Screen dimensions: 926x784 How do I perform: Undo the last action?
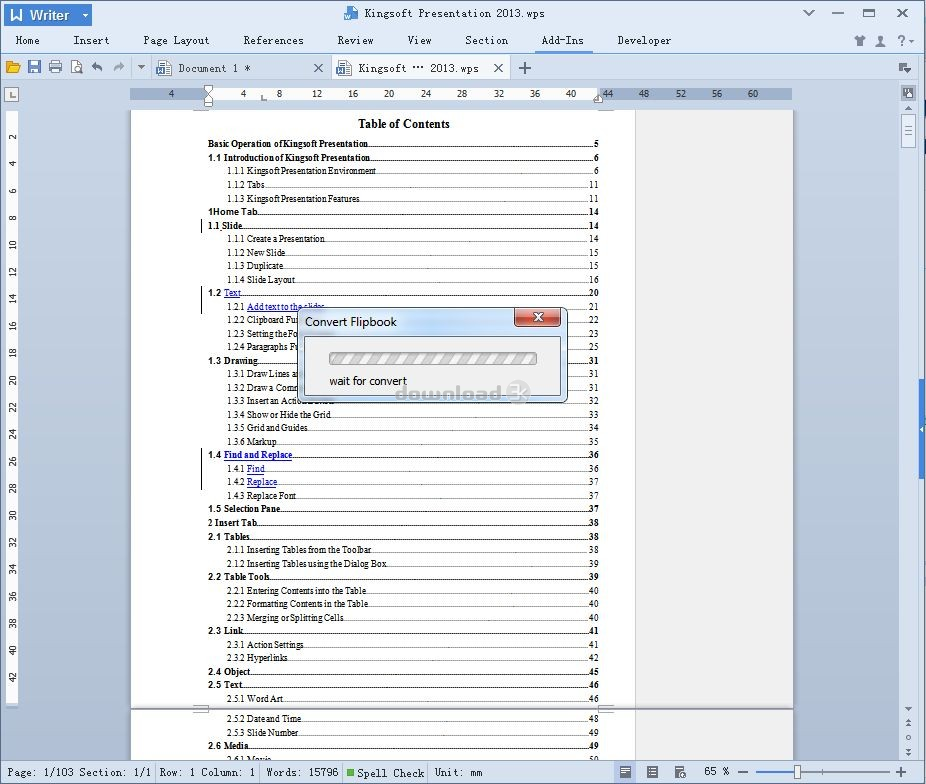pos(97,67)
